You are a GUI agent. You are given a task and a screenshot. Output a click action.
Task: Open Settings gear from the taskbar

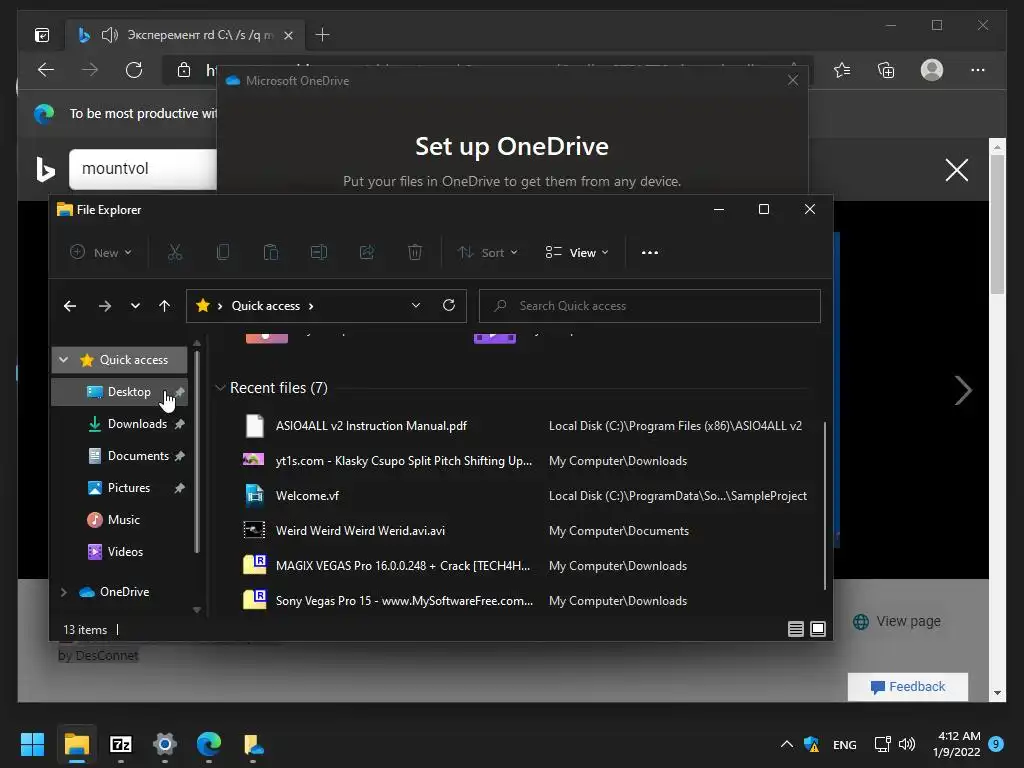pos(165,744)
